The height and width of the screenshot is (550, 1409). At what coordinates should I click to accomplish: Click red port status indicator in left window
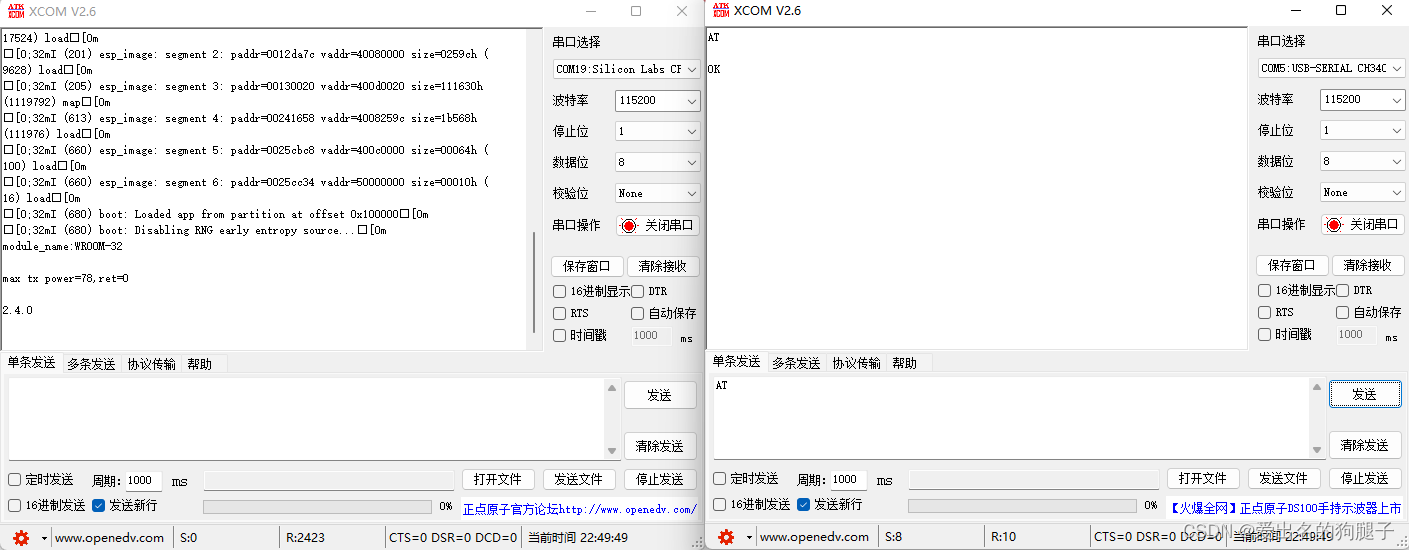(629, 226)
